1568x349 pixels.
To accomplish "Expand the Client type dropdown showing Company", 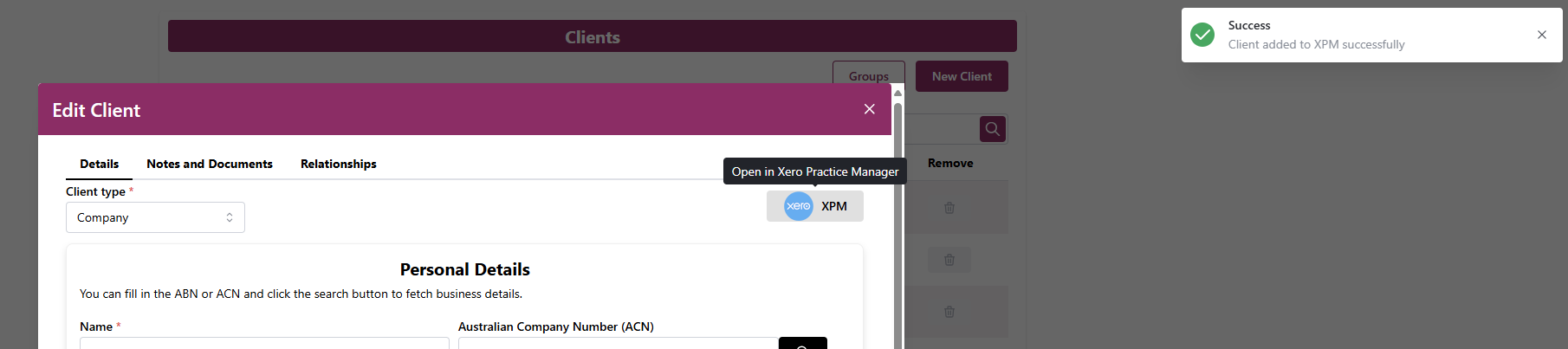I will 155,217.
